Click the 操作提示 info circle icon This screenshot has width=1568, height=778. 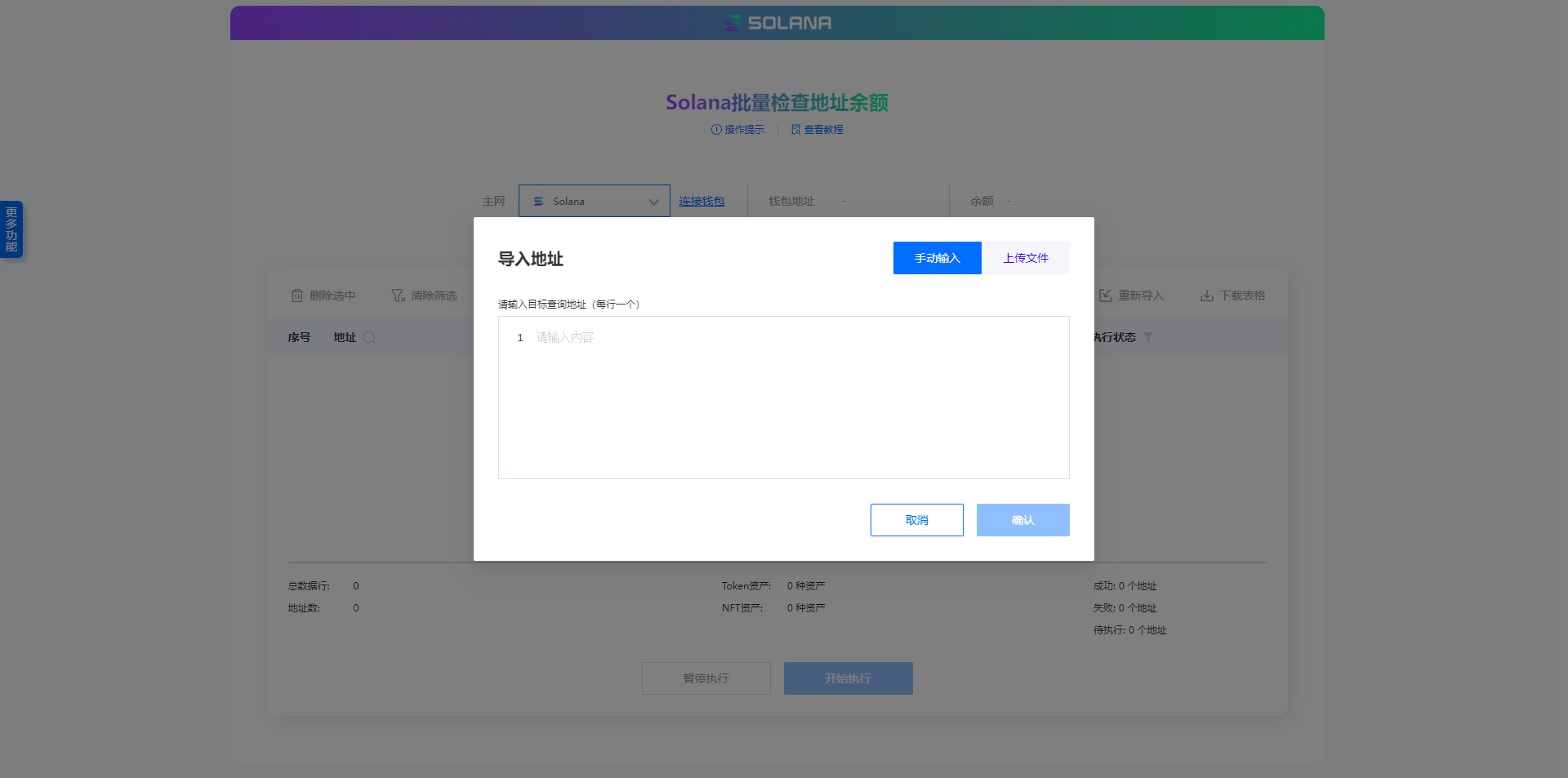click(x=716, y=130)
